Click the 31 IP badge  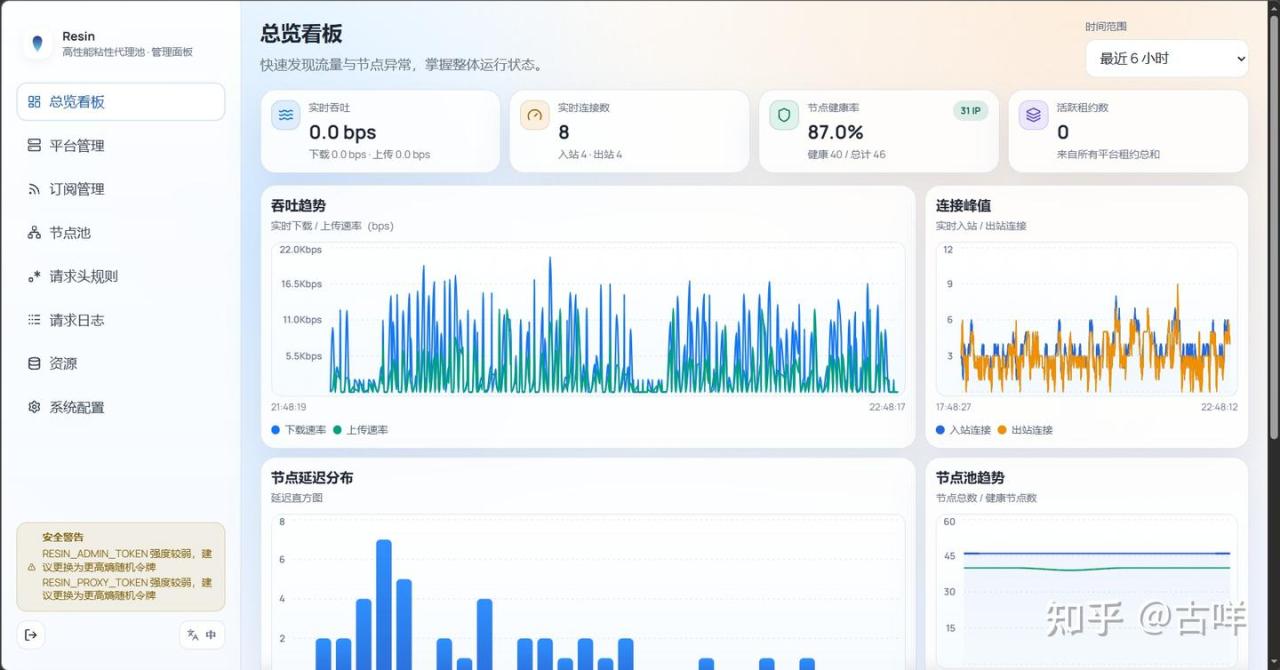tap(969, 111)
